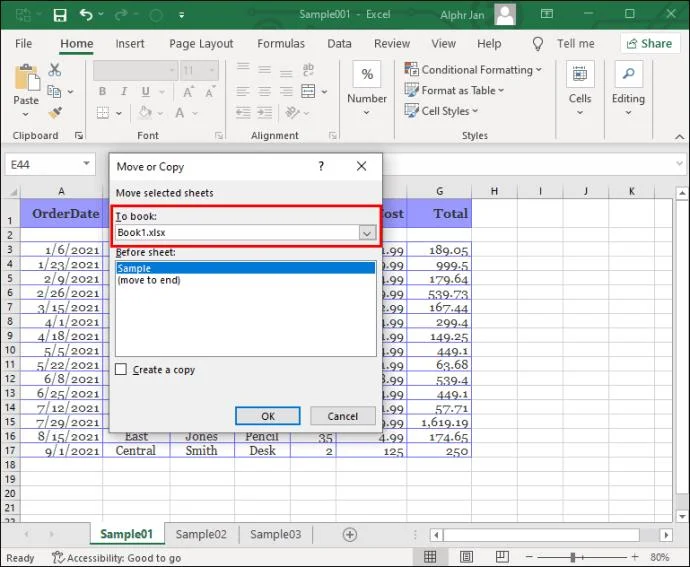Click the Ribbon Display Options icon

pos(547,14)
